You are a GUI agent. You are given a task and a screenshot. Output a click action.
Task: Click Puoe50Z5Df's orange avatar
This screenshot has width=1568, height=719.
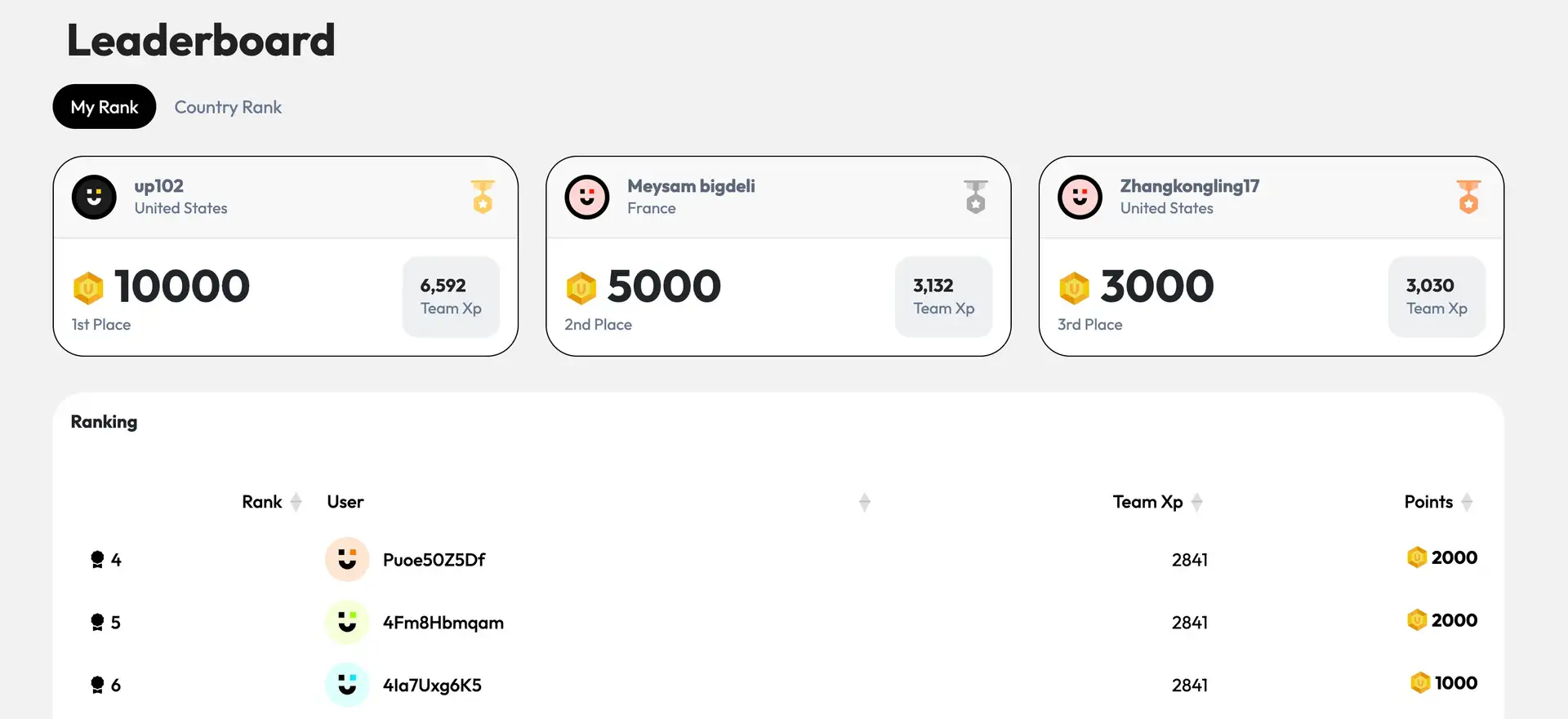coord(347,559)
